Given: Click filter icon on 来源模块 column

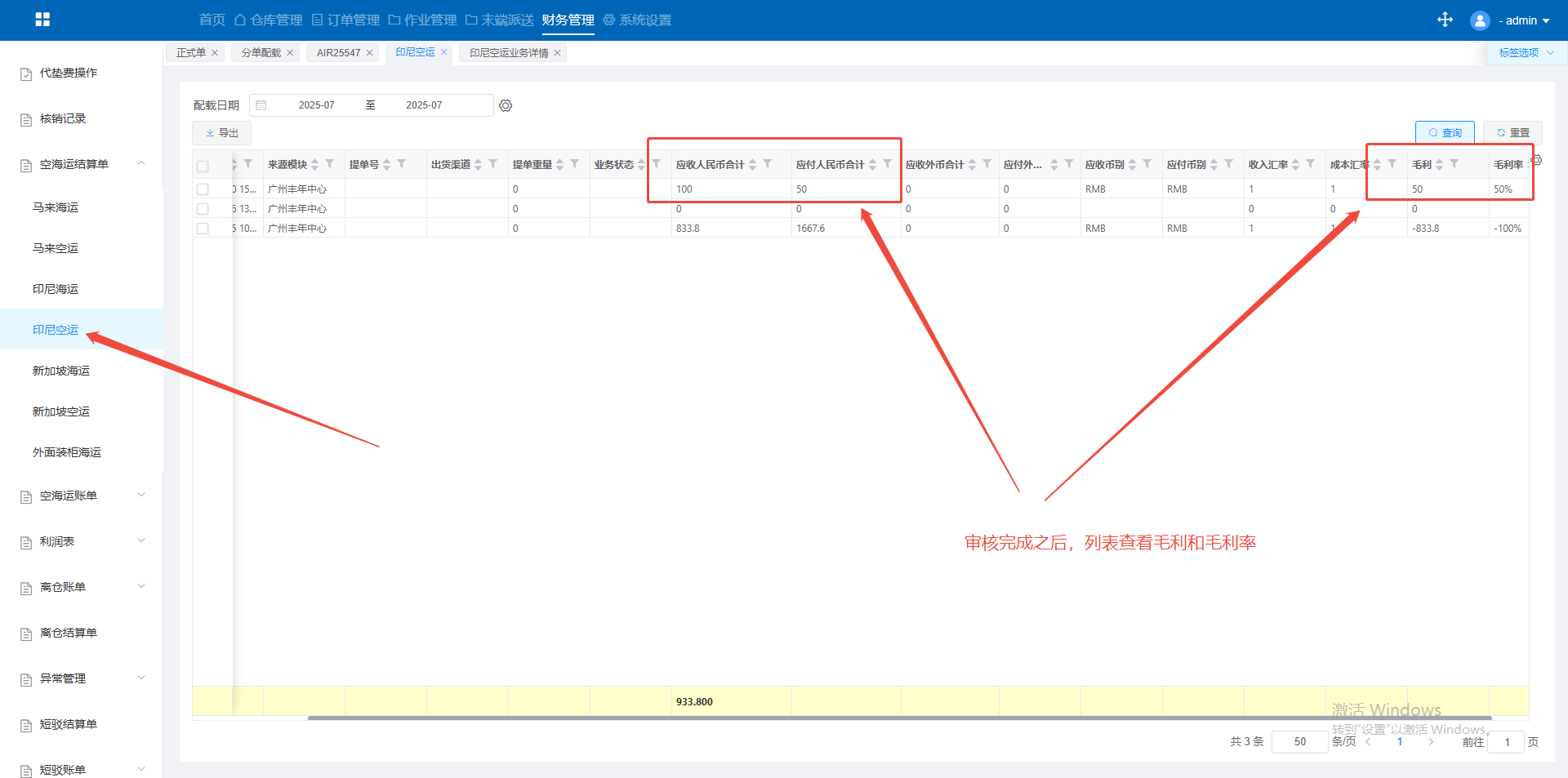Looking at the screenshot, I should [330, 164].
